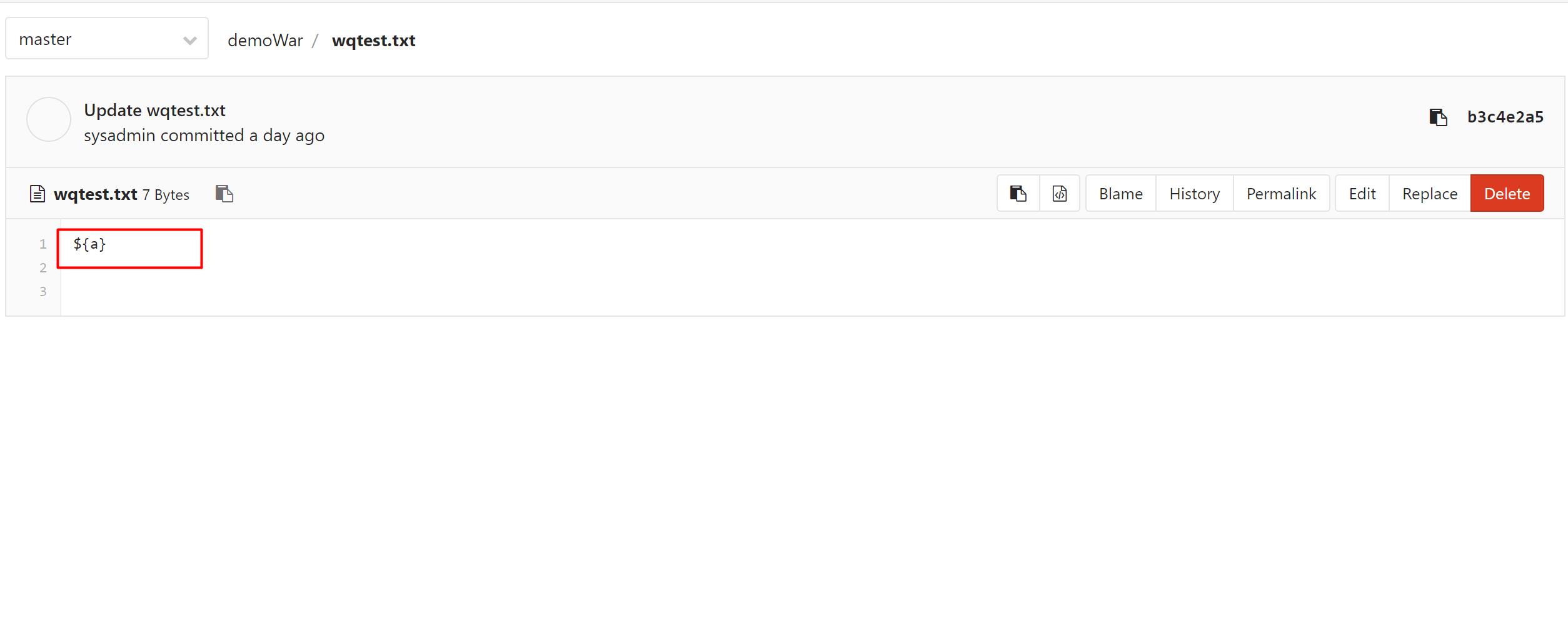
Task: Click the wqtest.txt breadcrumb at top
Action: [373, 41]
